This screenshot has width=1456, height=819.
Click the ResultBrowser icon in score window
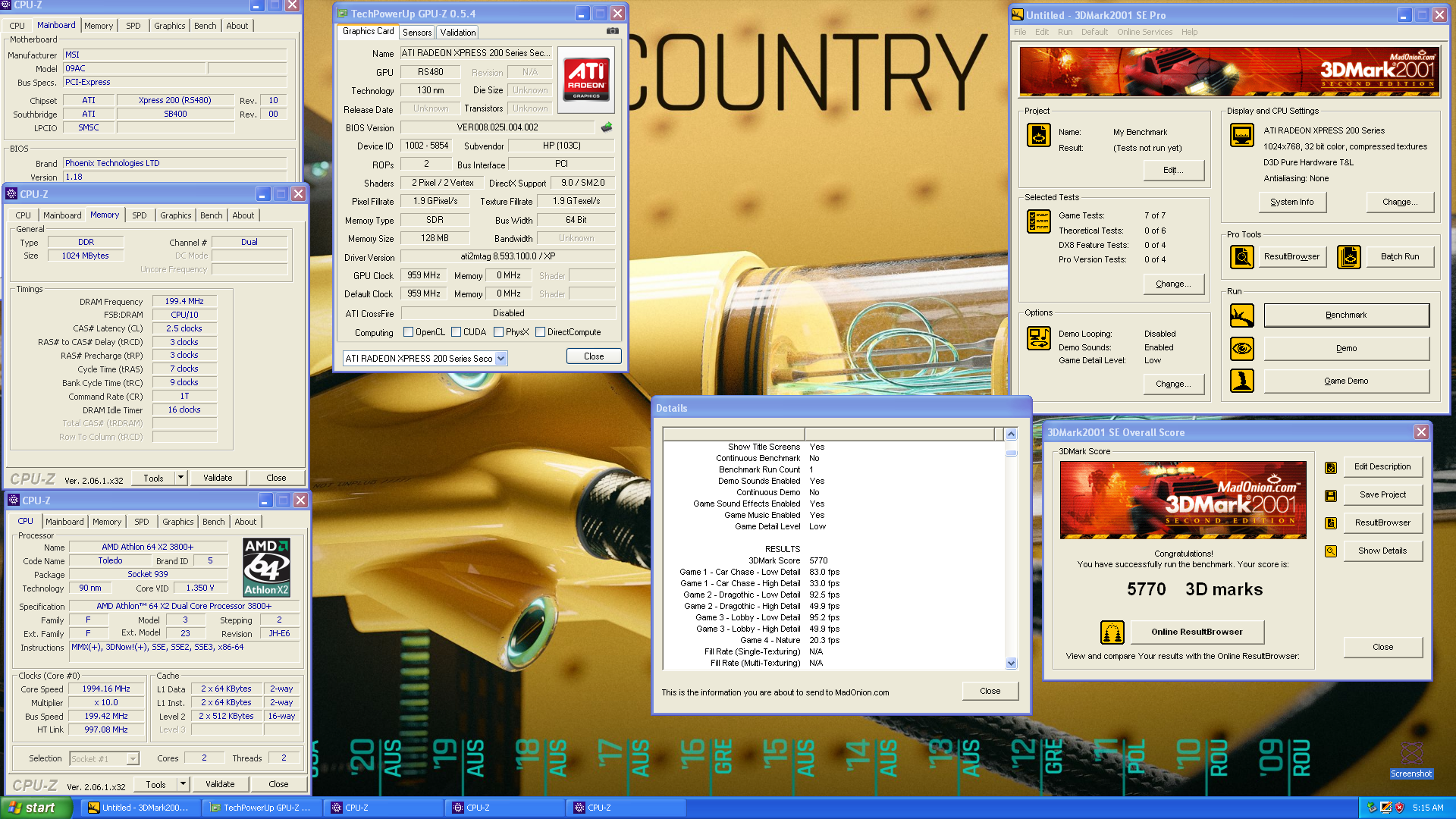click(1330, 523)
